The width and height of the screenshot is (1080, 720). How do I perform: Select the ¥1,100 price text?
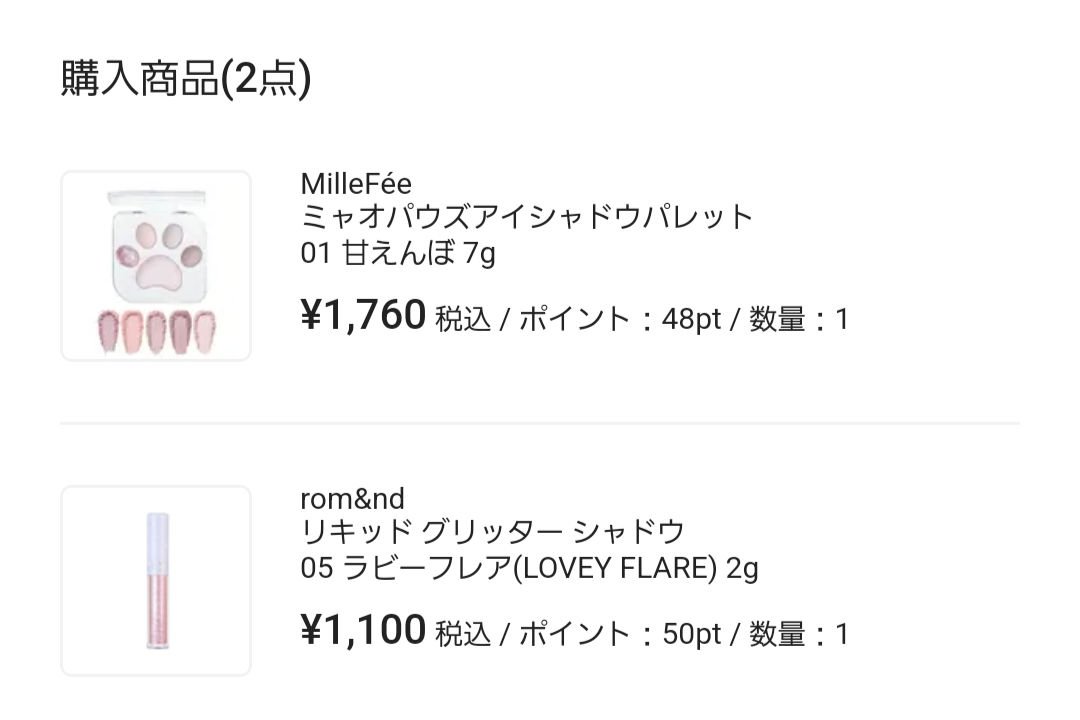tap(362, 630)
